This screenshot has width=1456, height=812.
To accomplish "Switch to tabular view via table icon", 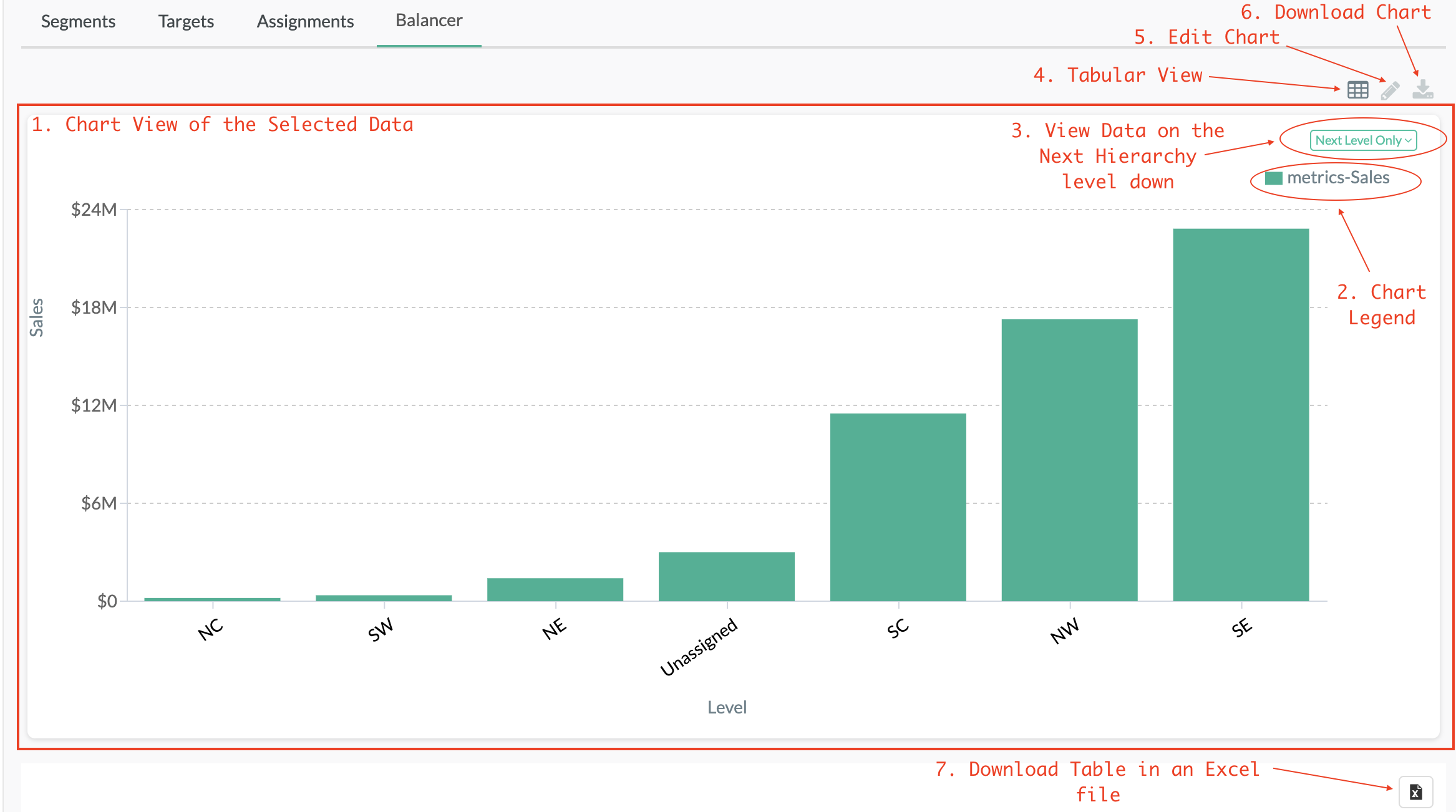I will tap(1357, 90).
